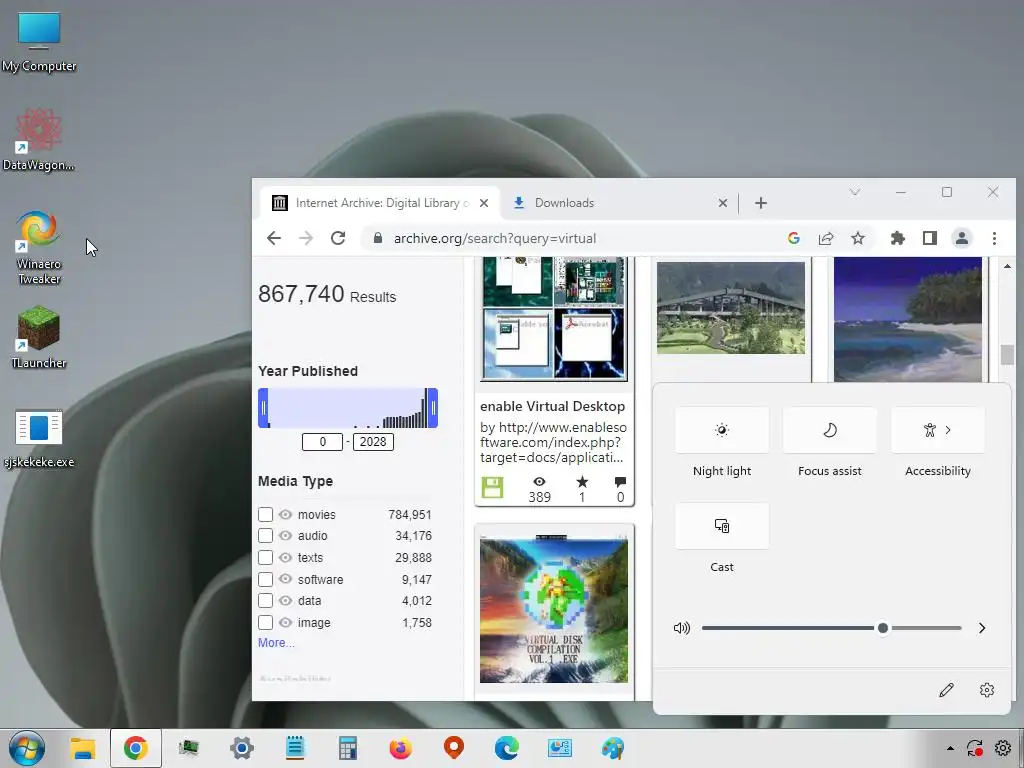Click the enable Virtual Desktop screenshot thumbnail
The width and height of the screenshot is (1024, 768).
(x=554, y=318)
